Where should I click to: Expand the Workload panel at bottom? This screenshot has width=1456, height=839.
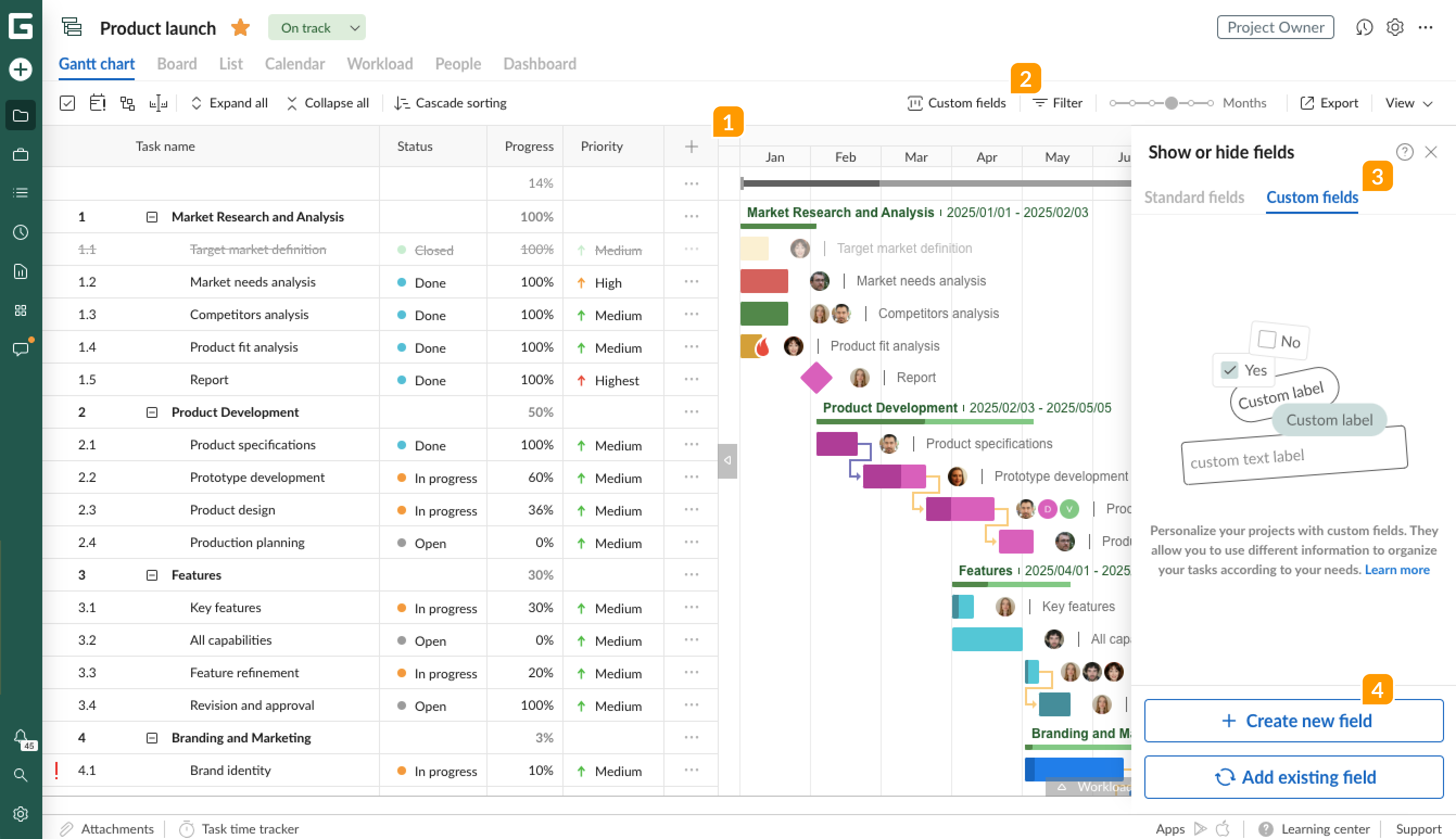[x=1088, y=786]
